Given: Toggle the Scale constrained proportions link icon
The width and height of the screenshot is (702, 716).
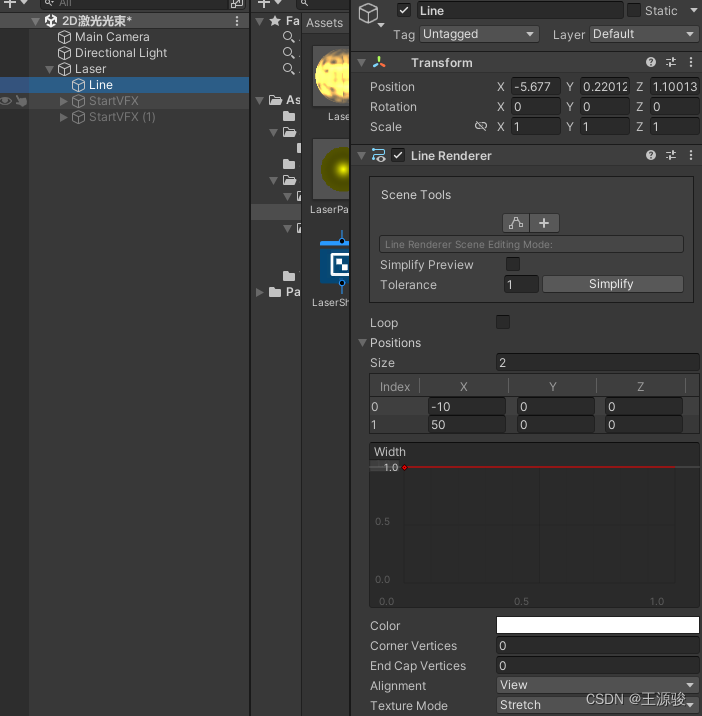Looking at the screenshot, I should (480, 127).
